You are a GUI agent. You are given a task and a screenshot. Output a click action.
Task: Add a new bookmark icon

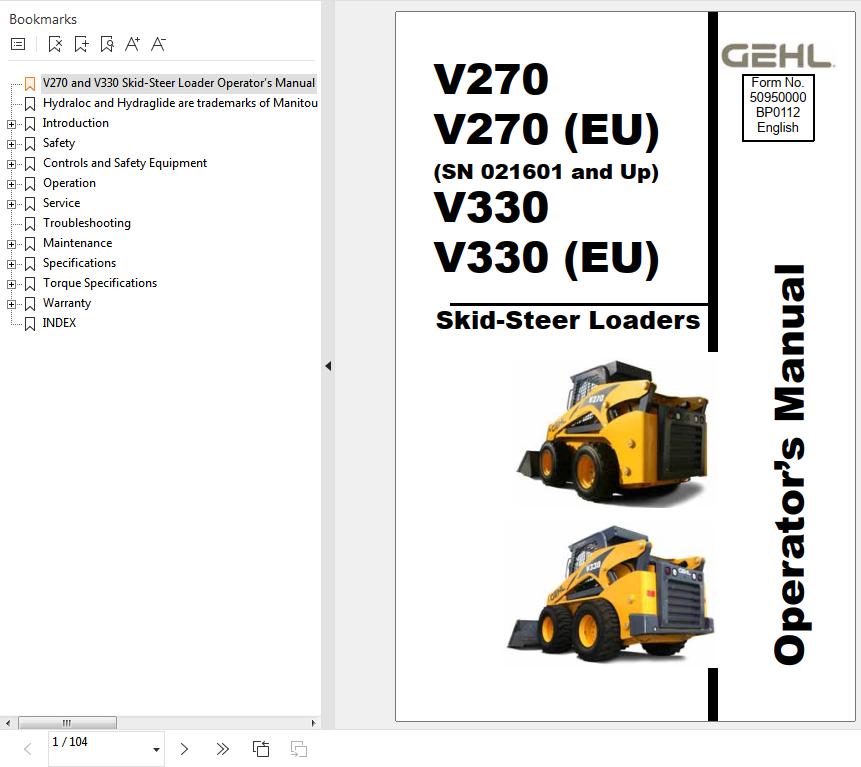(x=81, y=44)
